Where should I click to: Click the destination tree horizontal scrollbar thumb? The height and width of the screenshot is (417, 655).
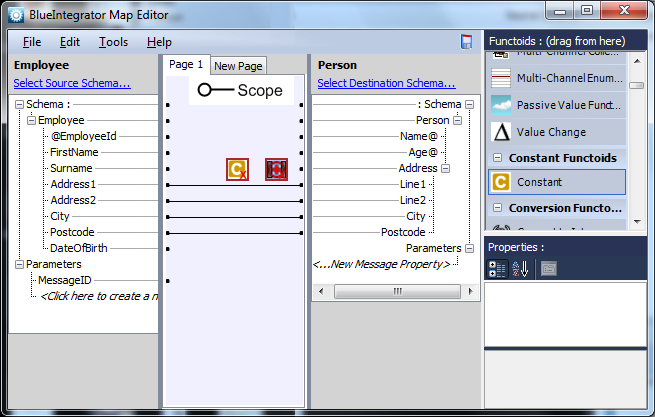[397, 291]
